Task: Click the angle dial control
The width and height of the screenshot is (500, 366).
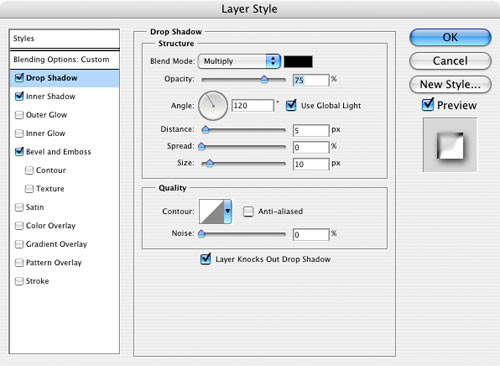Action: [213, 106]
